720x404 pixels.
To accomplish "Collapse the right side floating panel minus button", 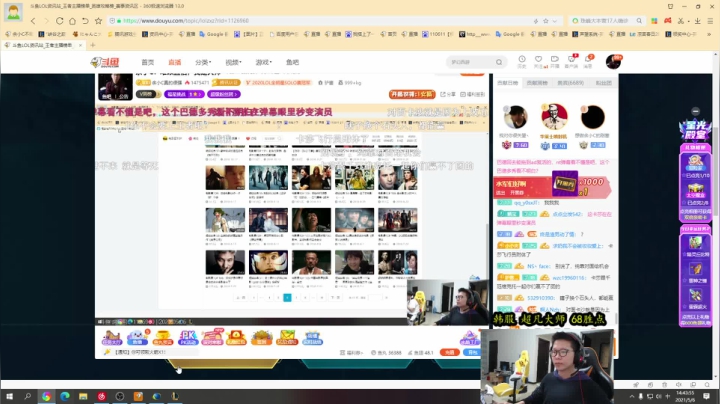I will point(696,111).
